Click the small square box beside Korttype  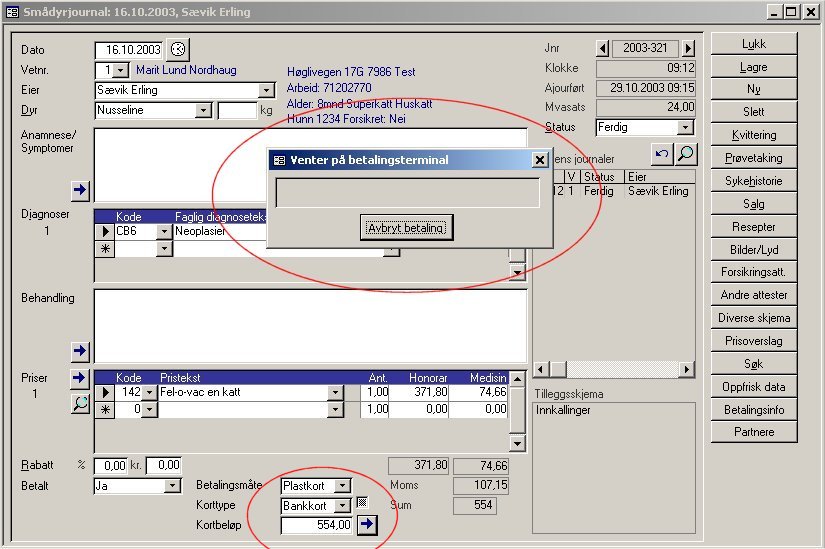(x=362, y=502)
